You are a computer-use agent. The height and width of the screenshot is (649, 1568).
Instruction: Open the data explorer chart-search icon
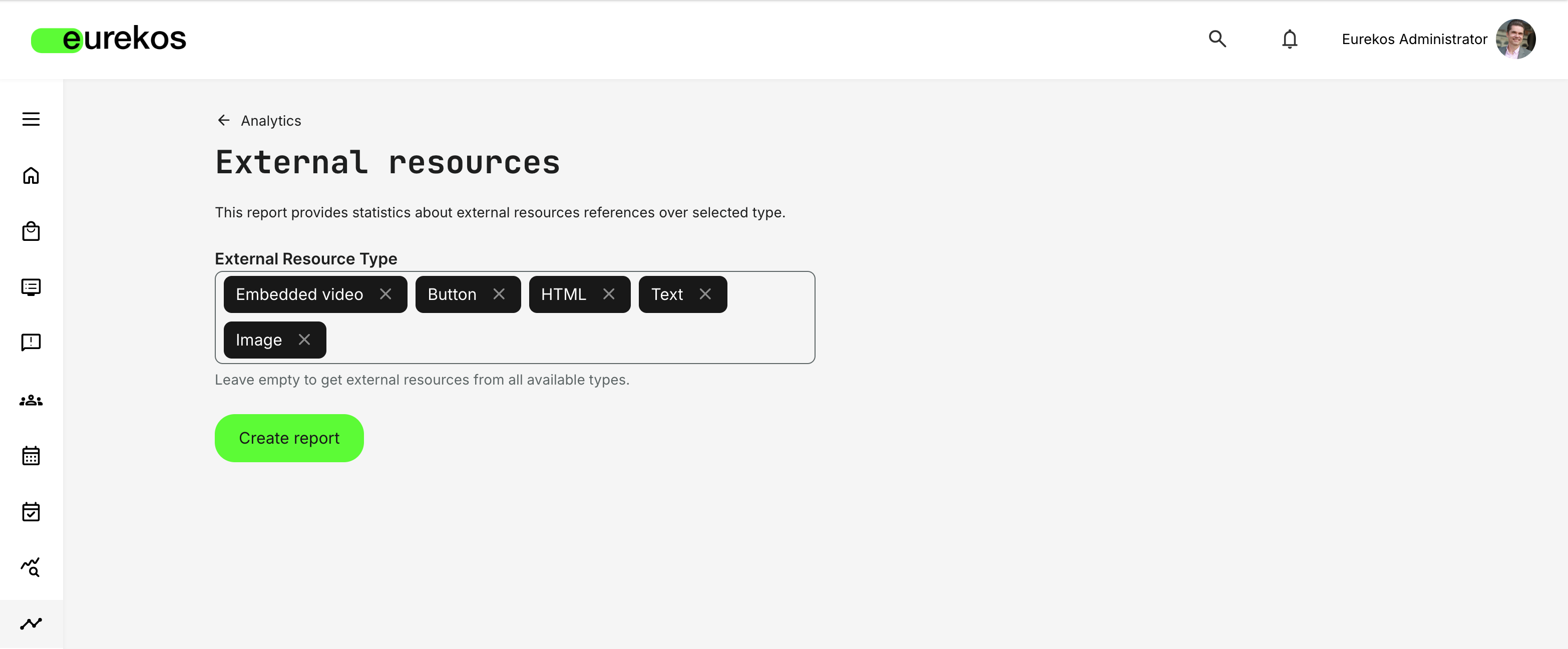coord(31,567)
